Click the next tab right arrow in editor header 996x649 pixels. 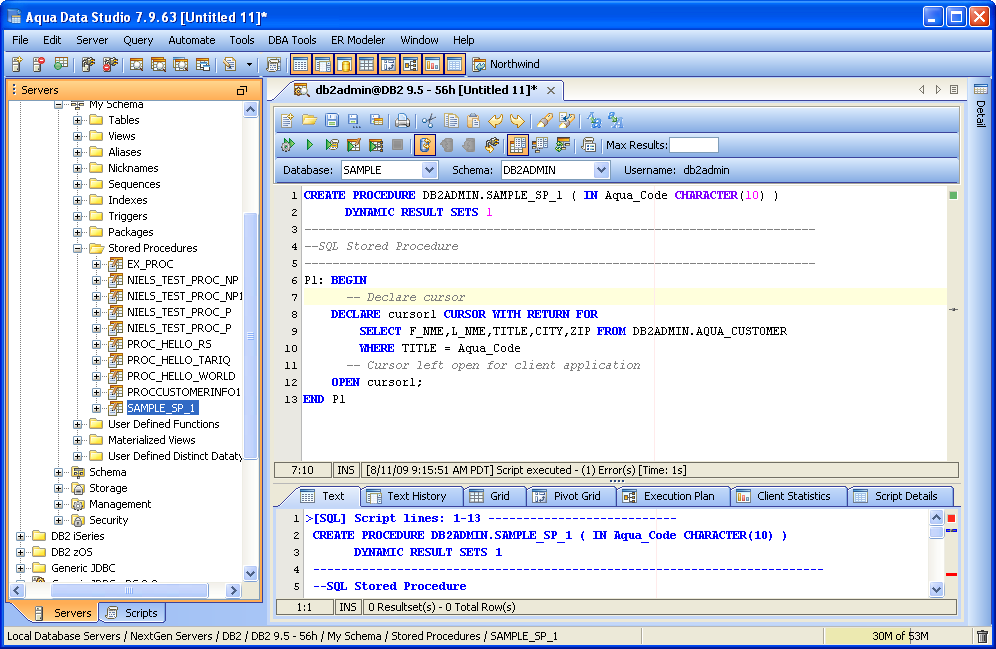tap(938, 90)
